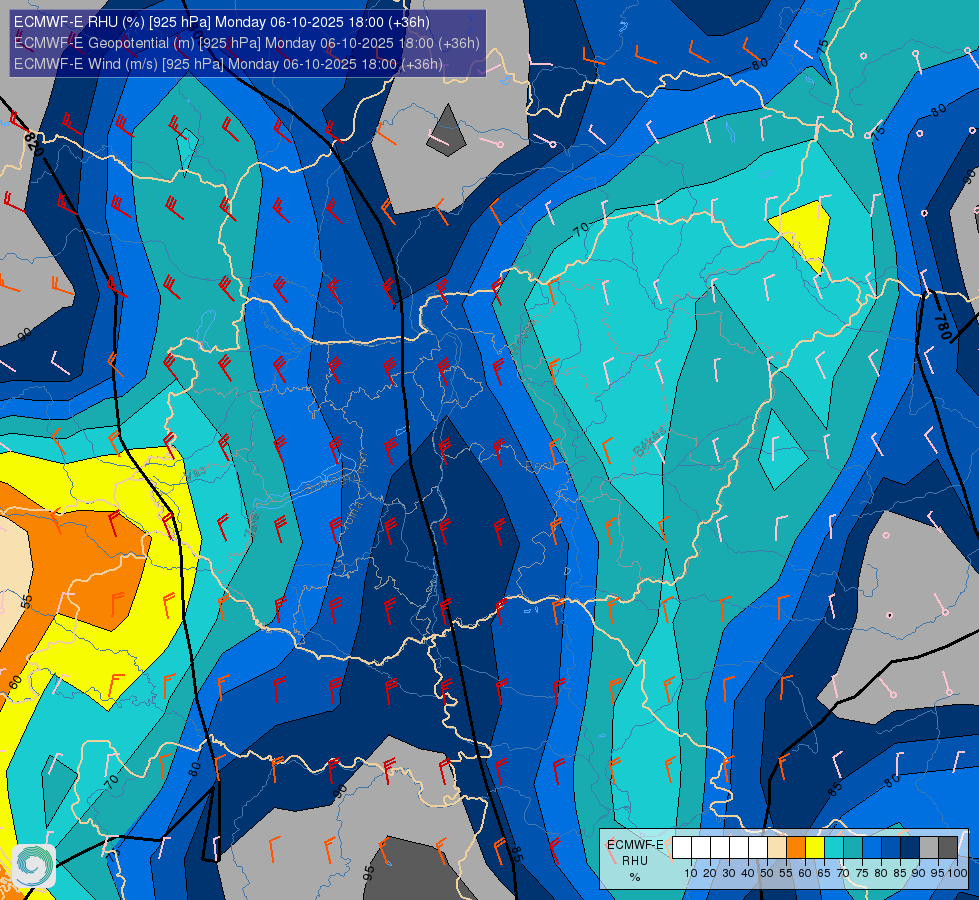Image resolution: width=979 pixels, height=900 pixels.
Task: Click the '780' geopotential contour label
Action: click(942, 327)
